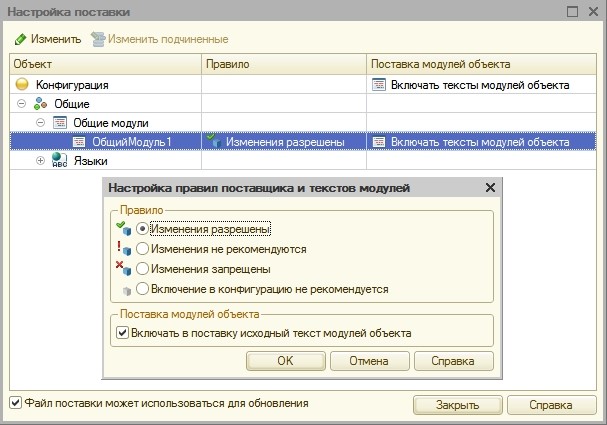The height and width of the screenshot is (425, 607).
Task: Click module text icon in Конфигурация row
Action: [x=379, y=84]
